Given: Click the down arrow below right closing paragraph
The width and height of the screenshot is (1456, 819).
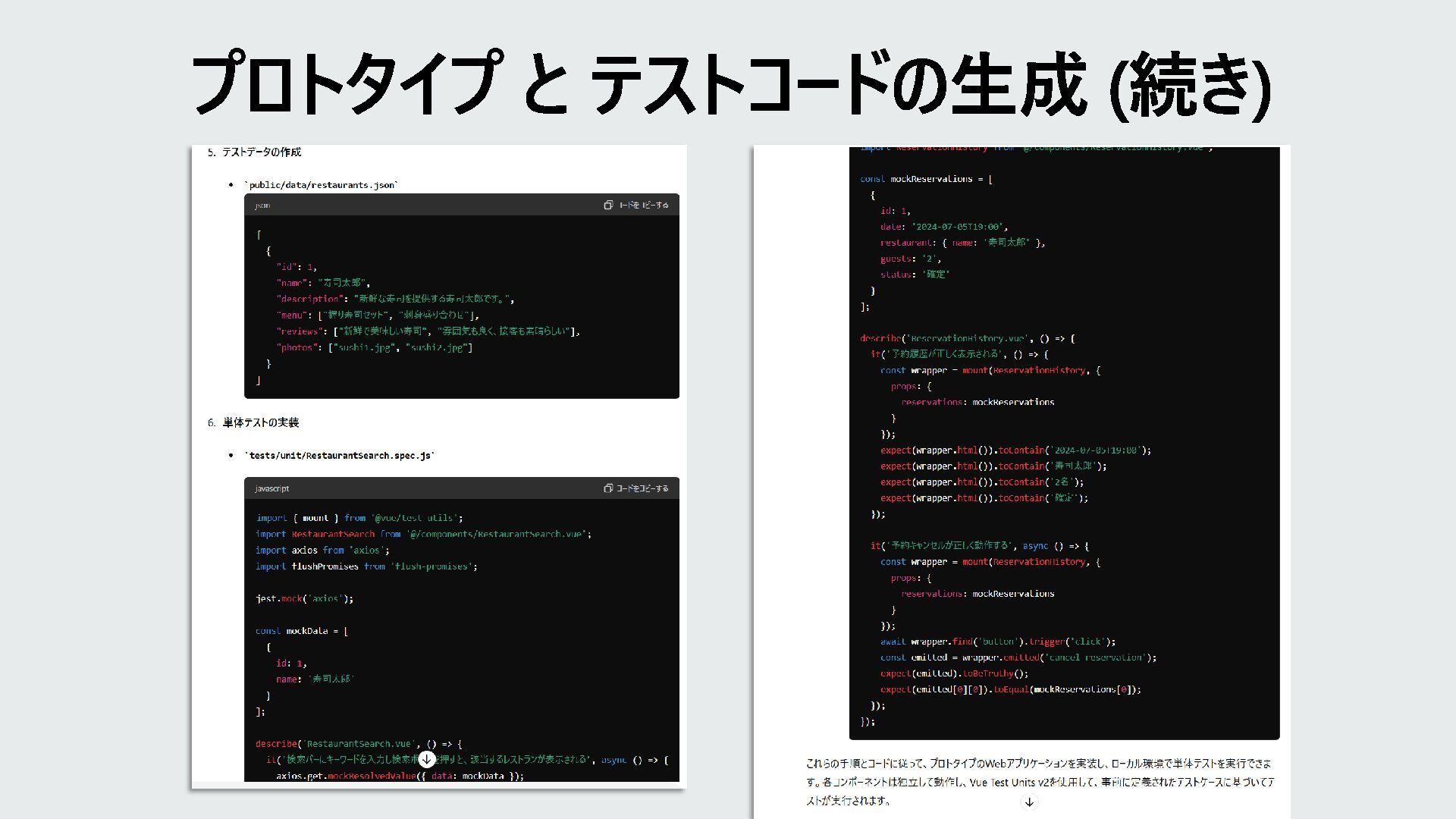Looking at the screenshot, I should [x=1029, y=802].
